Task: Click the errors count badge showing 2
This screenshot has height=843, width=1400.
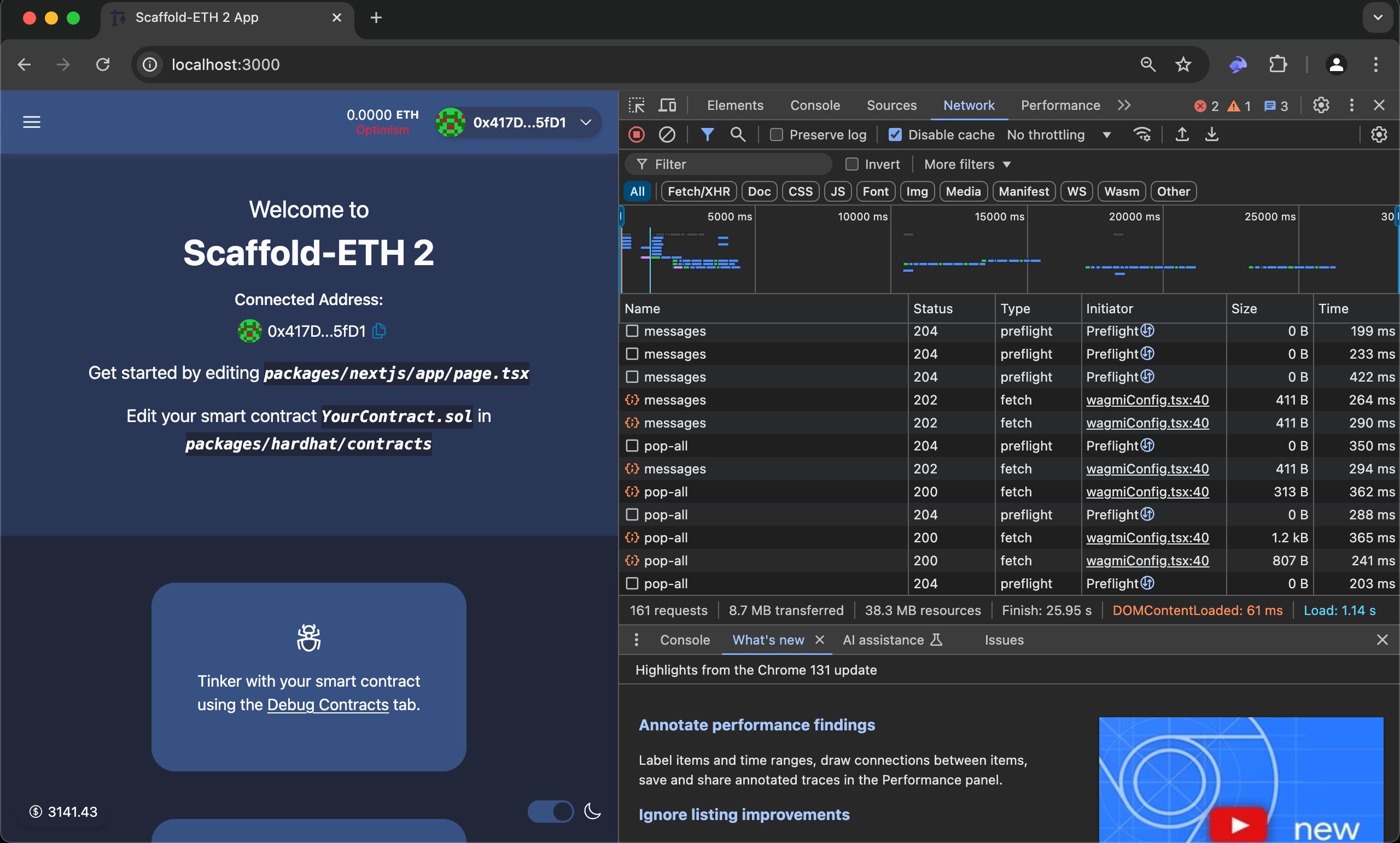Action: (1206, 106)
